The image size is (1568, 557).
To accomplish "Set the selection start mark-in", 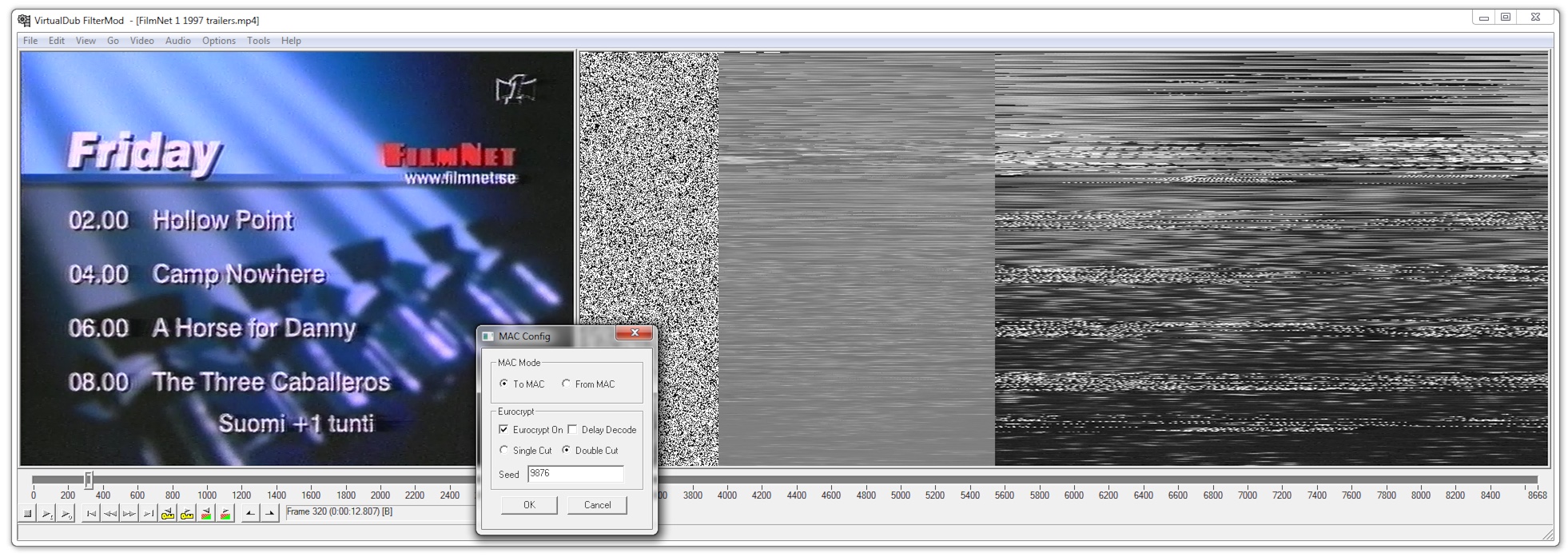I will 250,514.
